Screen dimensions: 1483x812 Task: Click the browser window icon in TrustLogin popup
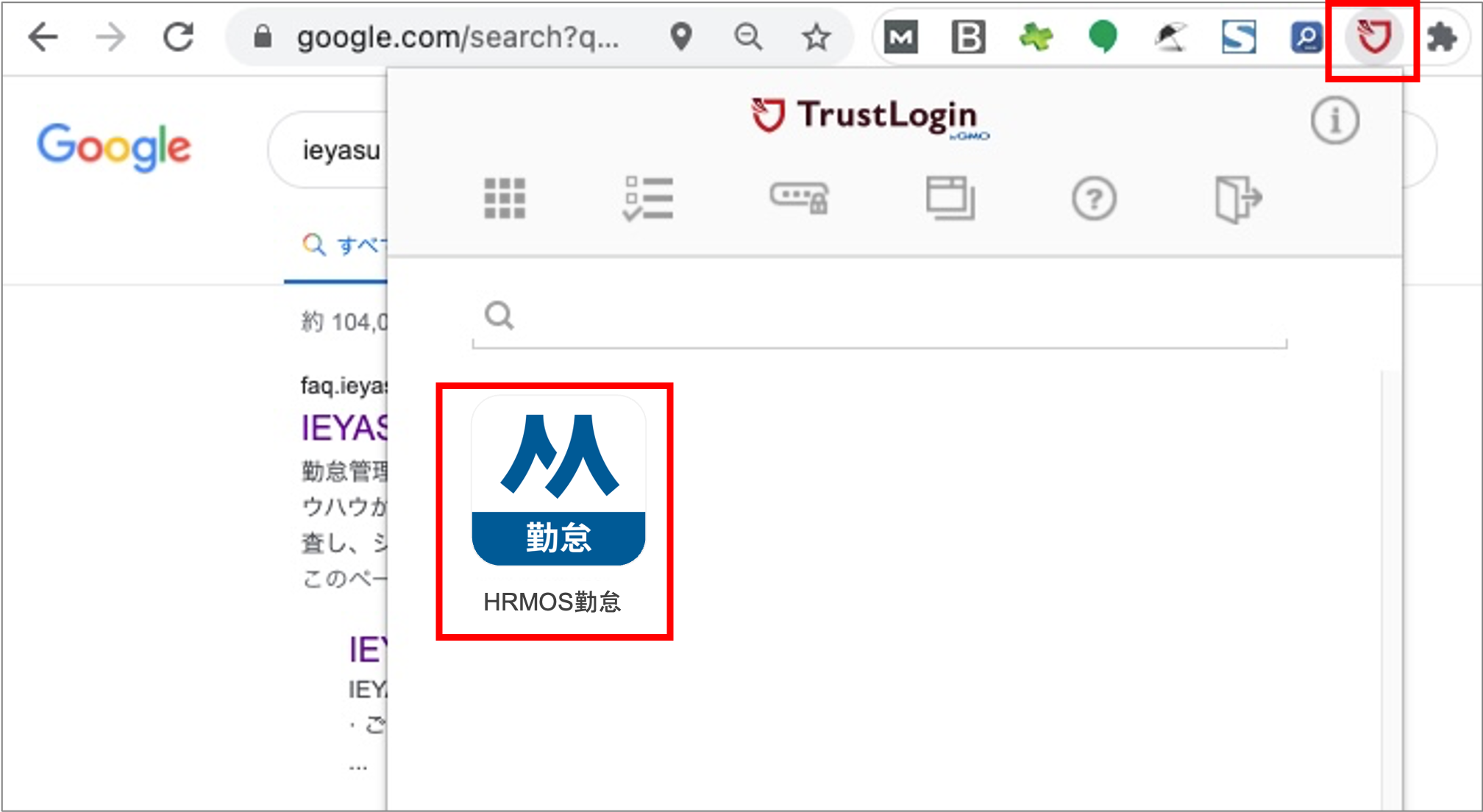coord(949,197)
